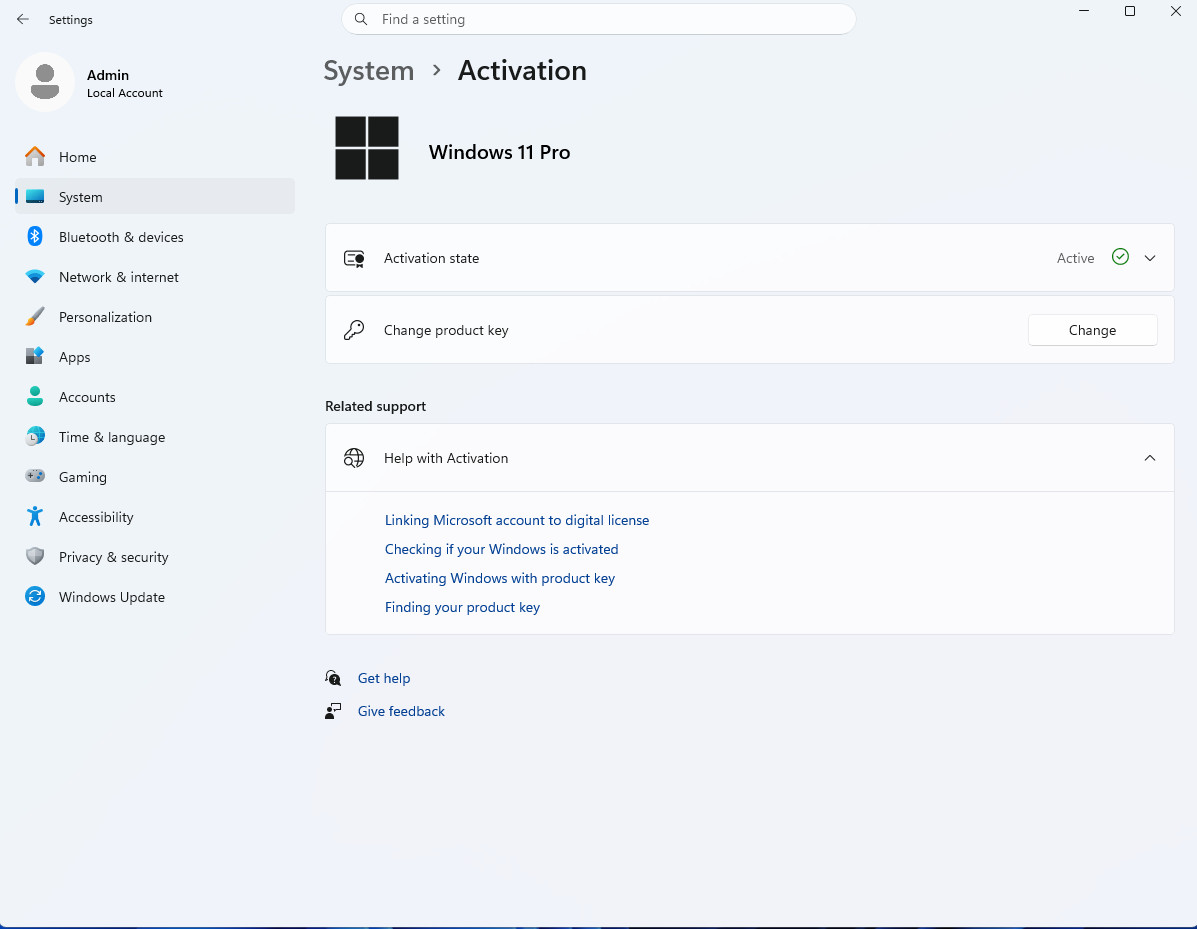Open Checking if your Windows is activated
1197x929 pixels.
(502, 549)
